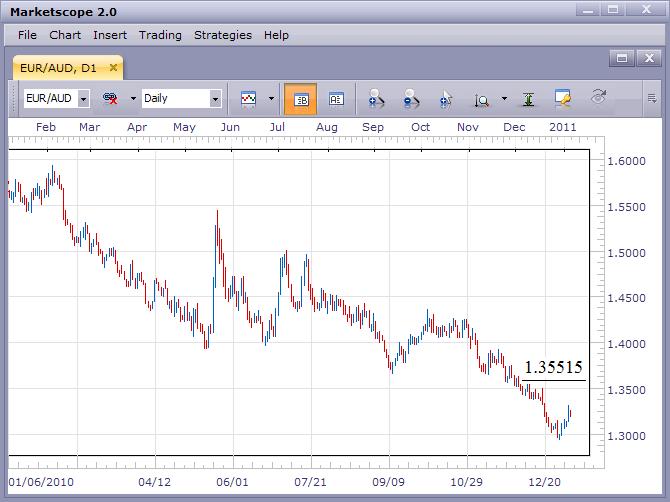Expand the zoom tool dropdown arrow
The width and height of the screenshot is (670, 502).
[504, 99]
